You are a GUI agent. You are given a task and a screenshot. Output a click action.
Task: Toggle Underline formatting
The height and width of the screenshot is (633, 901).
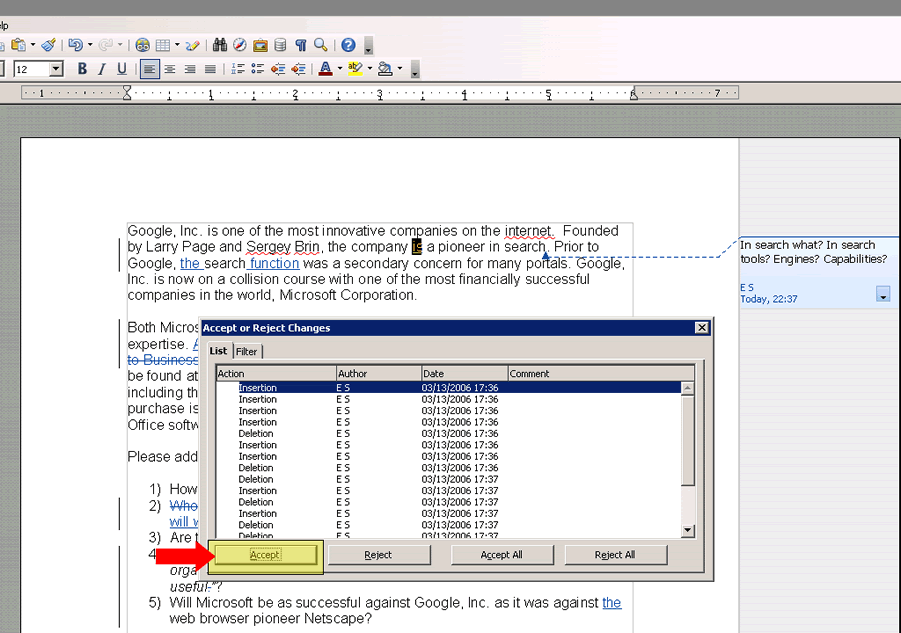pos(122,69)
